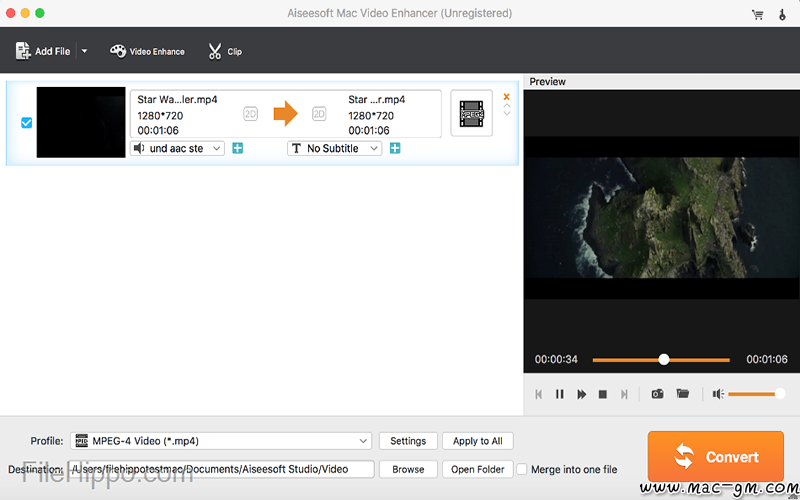Click the Add File button
The height and width of the screenshot is (500, 800).
coord(43,51)
